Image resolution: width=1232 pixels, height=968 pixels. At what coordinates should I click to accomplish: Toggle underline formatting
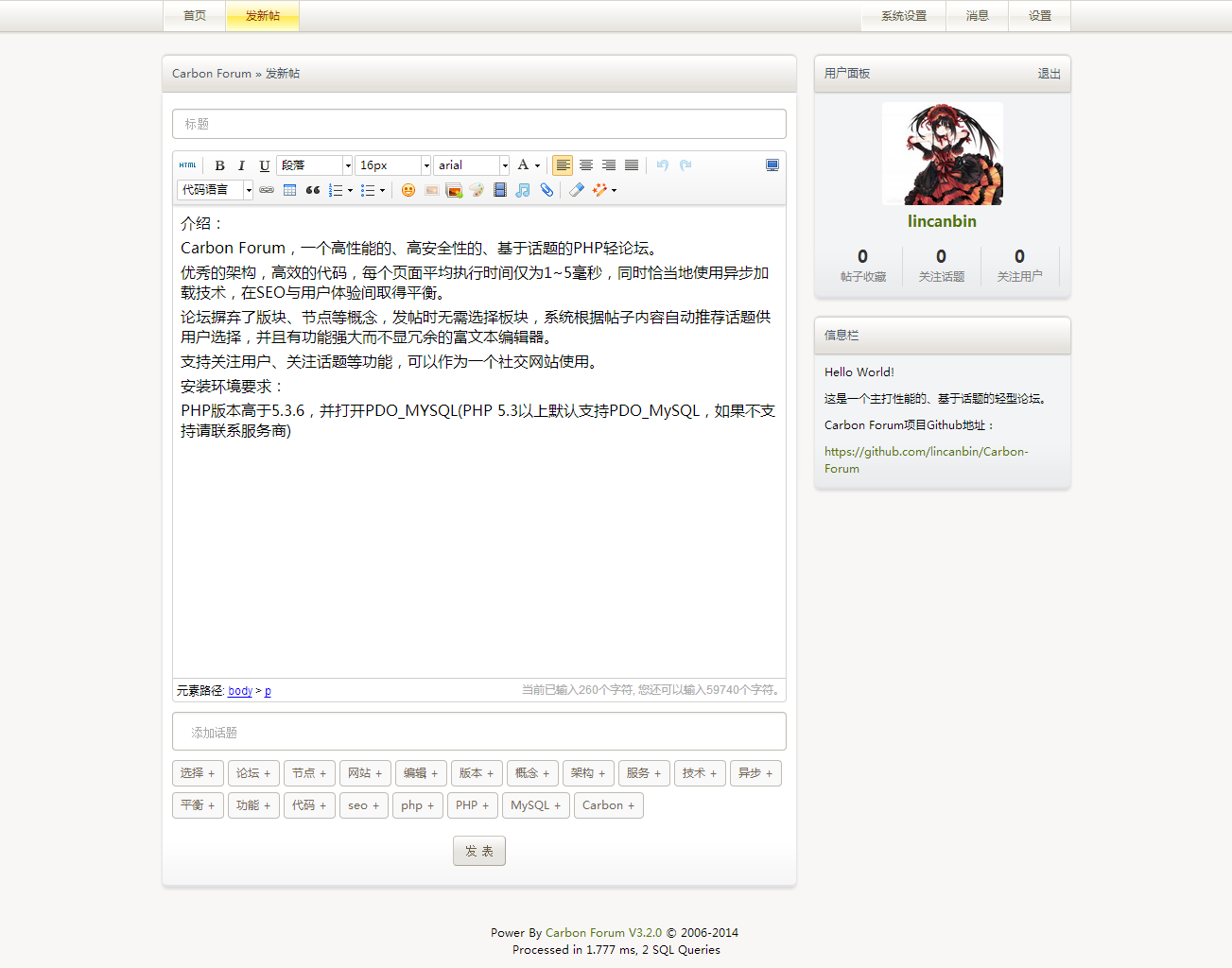[x=265, y=165]
